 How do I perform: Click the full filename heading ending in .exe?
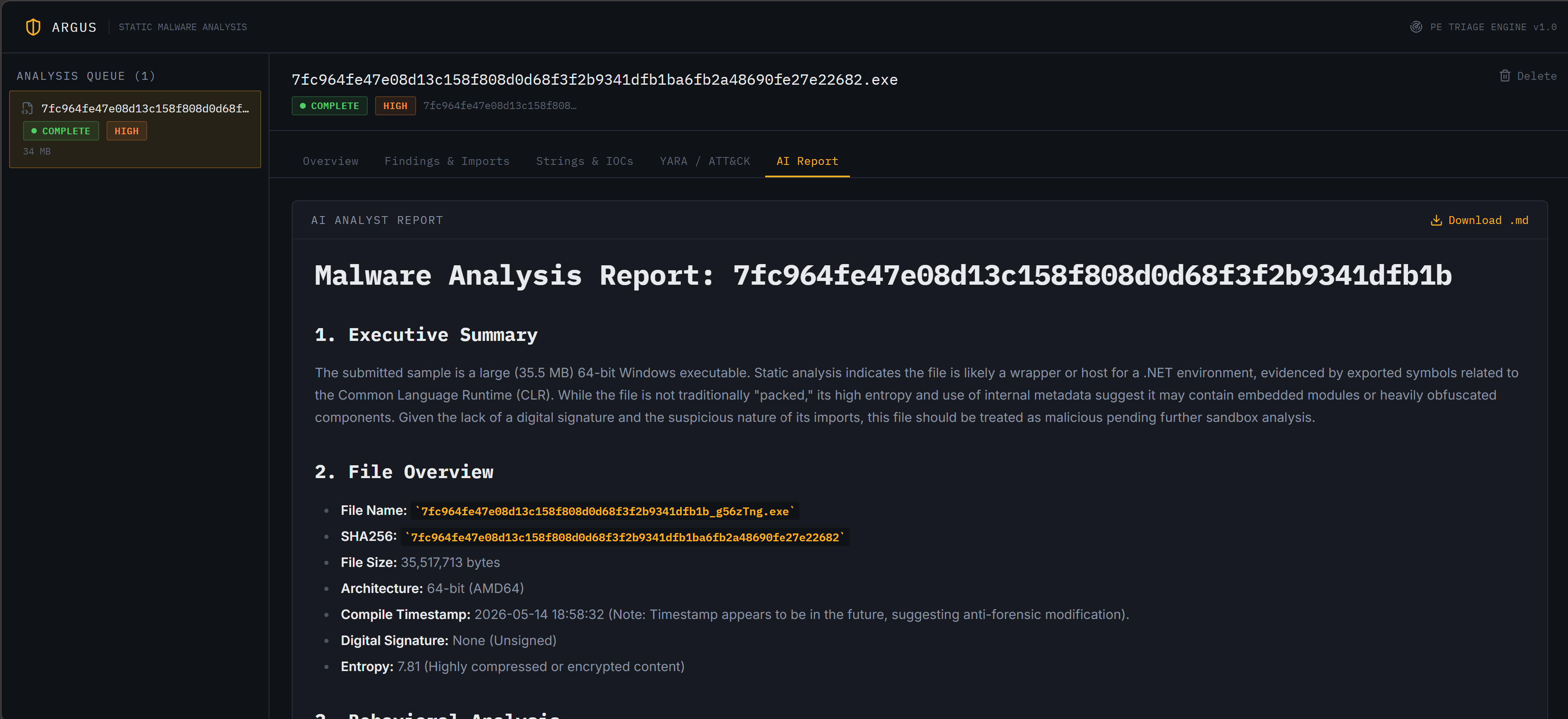tap(594, 79)
